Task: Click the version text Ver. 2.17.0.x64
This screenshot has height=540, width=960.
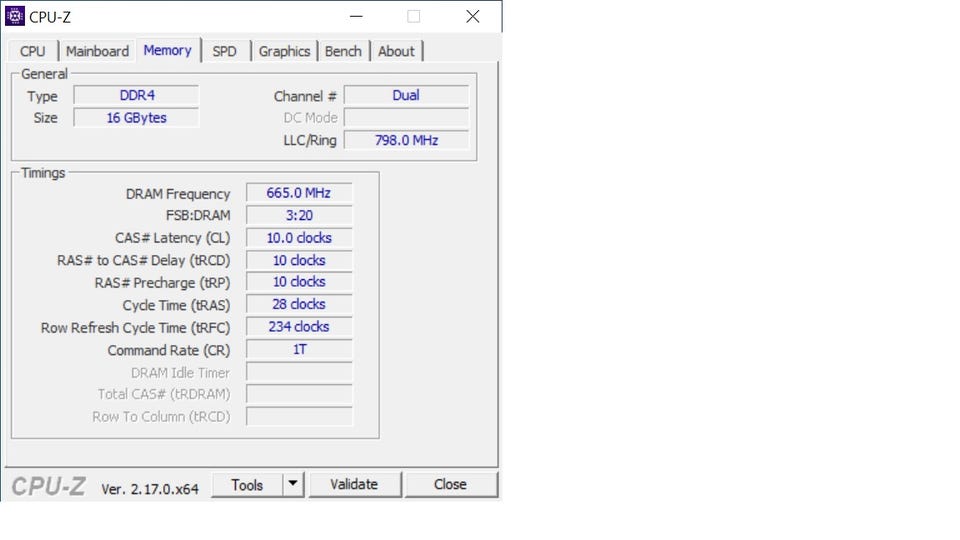Action: pos(150,489)
